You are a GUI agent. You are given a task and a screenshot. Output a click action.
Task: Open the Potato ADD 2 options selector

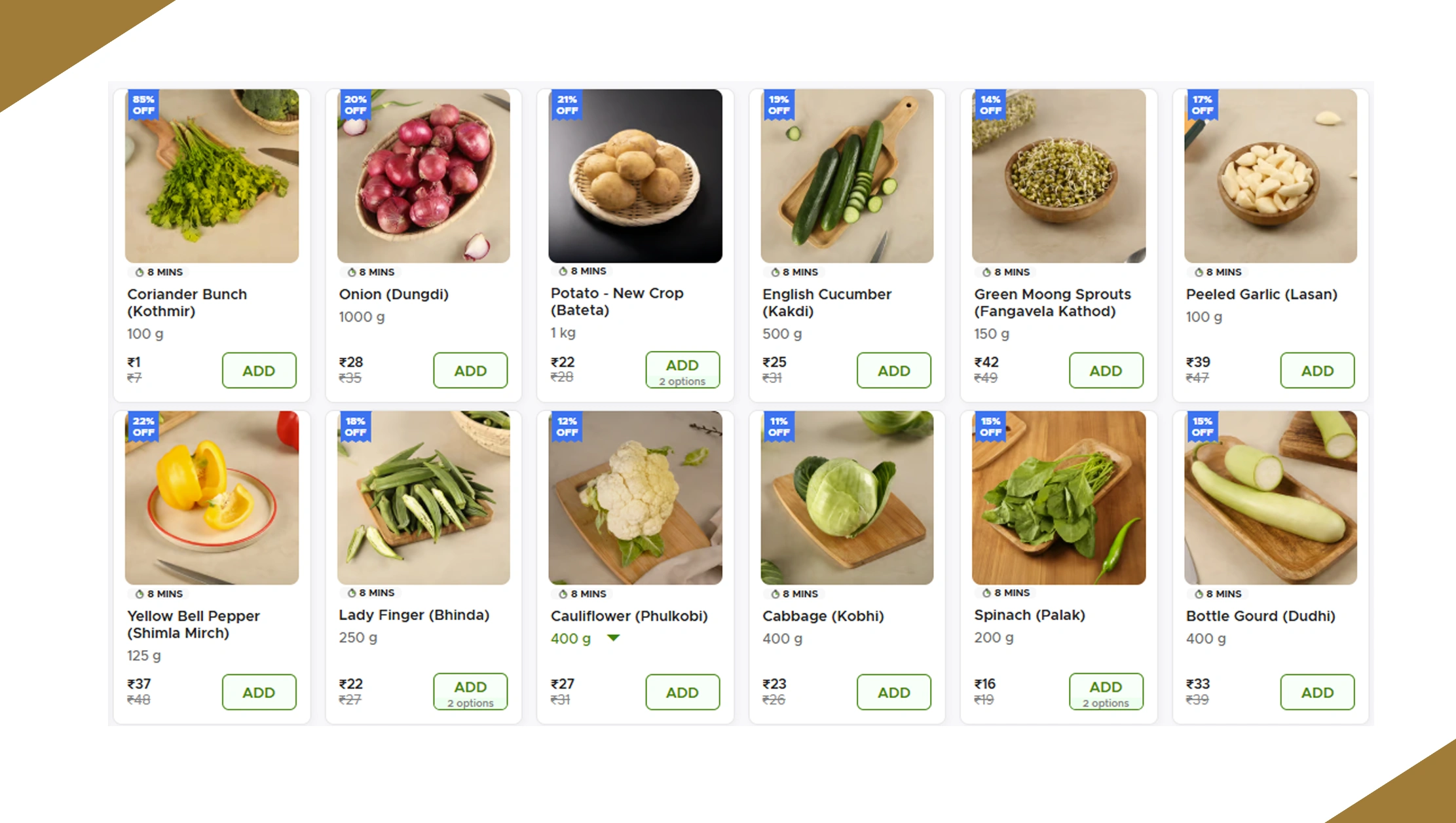tap(682, 371)
